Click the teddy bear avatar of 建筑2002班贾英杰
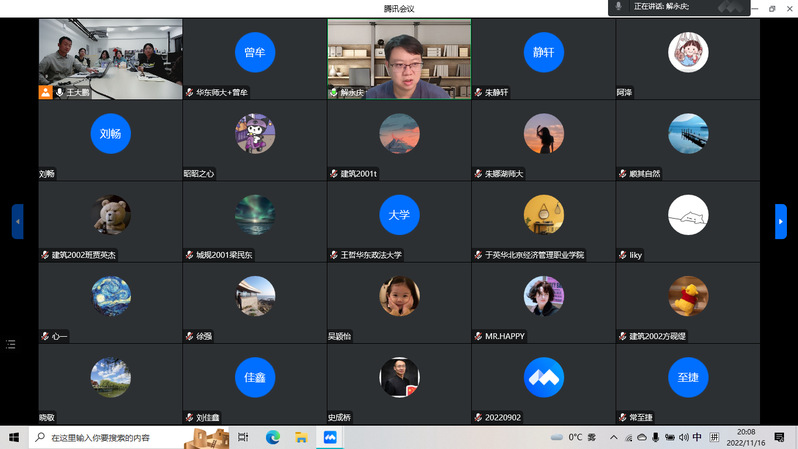The width and height of the screenshot is (798, 449). point(110,214)
